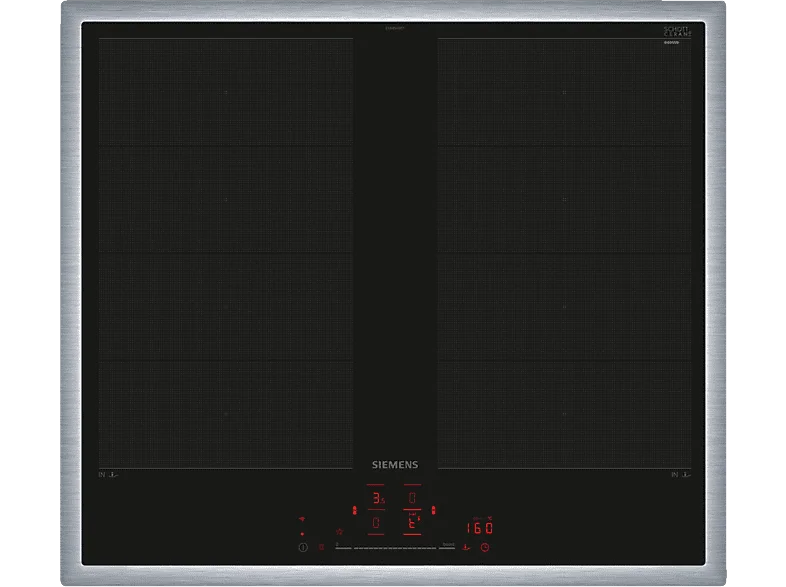Viewport: 786px width, 587px height.
Task: Tap the right flex zone link symbol
Action: coord(434,510)
